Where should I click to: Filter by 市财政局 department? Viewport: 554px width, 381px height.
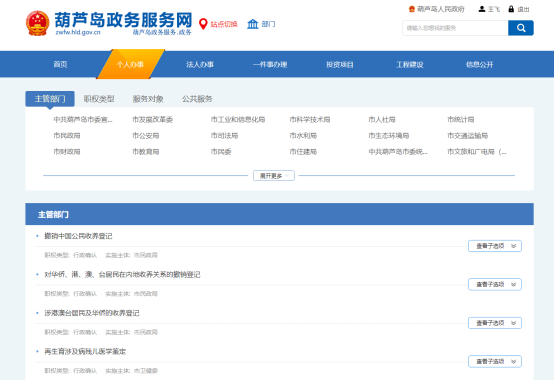click(x=67, y=152)
